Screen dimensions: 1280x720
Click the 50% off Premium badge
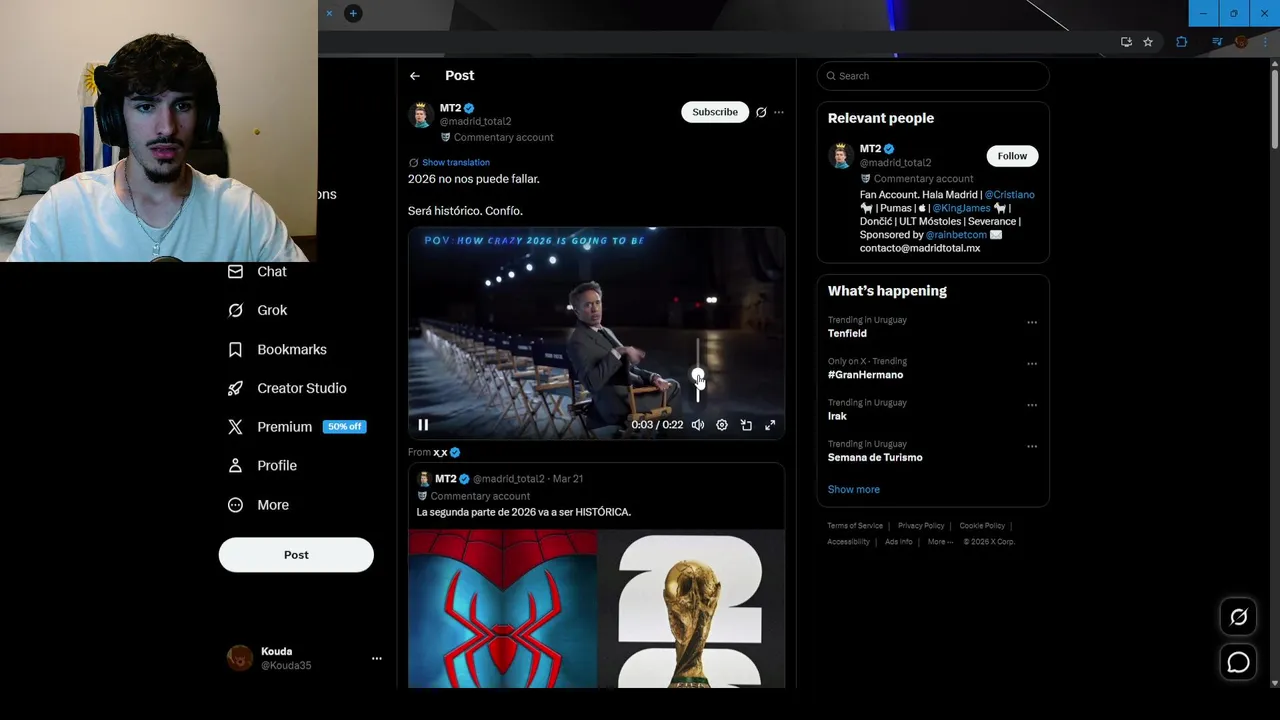coord(345,427)
